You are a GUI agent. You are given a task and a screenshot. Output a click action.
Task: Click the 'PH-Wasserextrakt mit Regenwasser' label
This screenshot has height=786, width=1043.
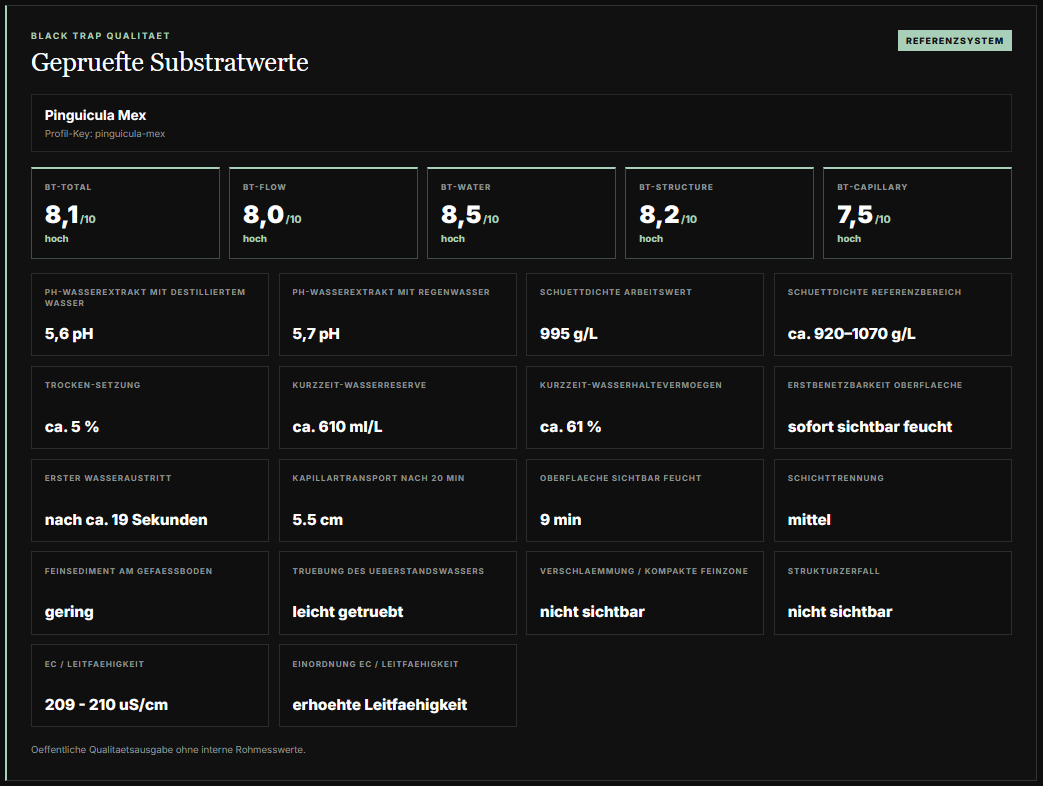tap(391, 292)
